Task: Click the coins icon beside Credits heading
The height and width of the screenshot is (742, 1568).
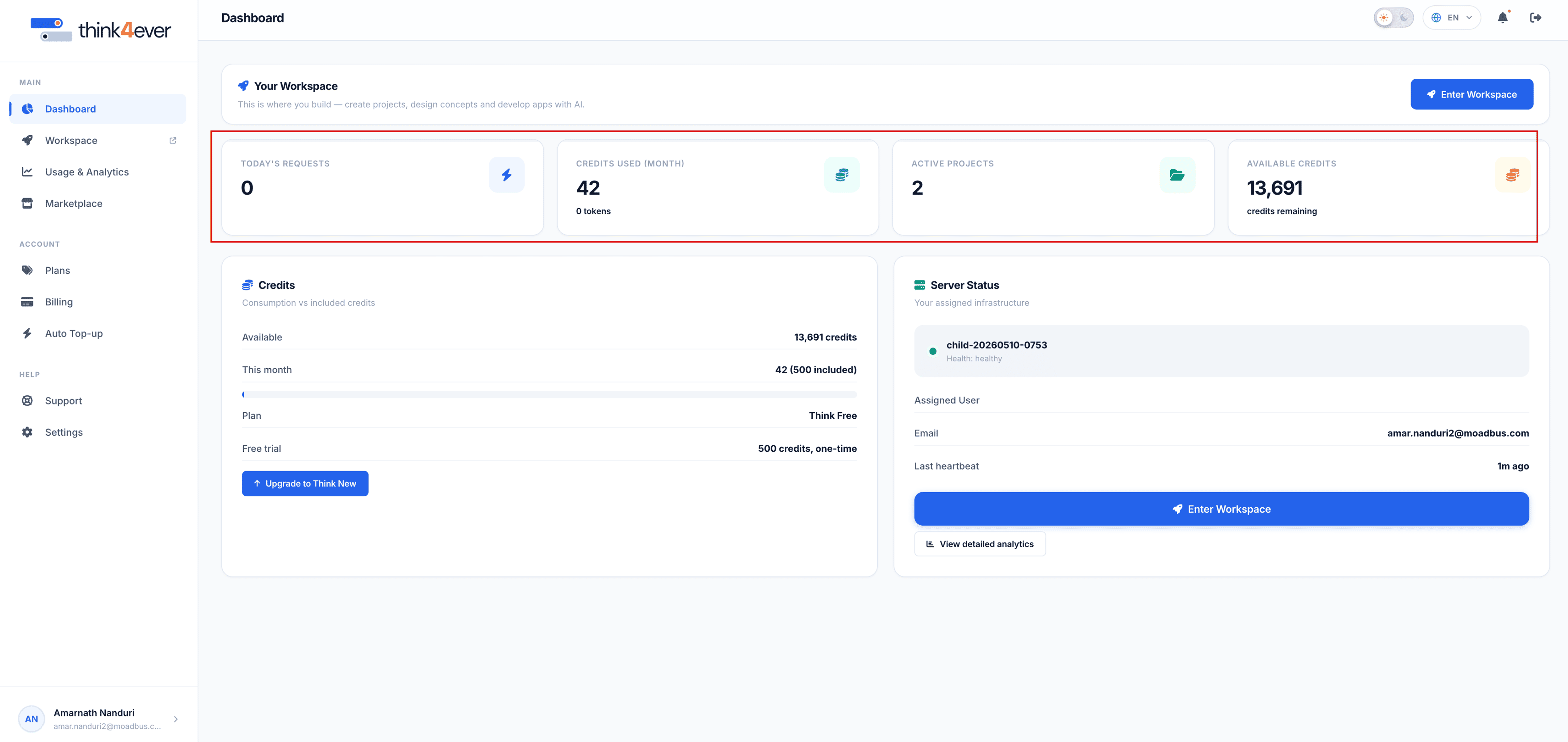Action: coord(247,284)
